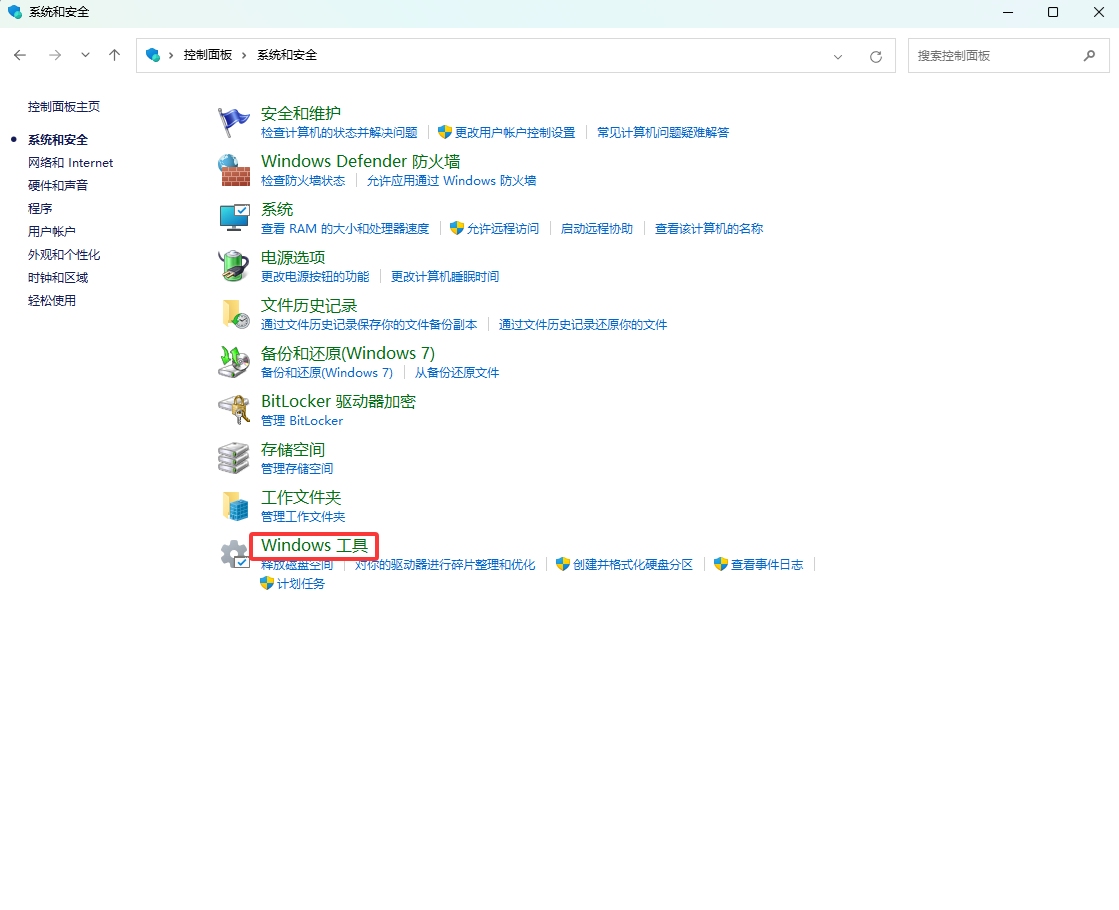Screen dimensions: 1119x910
Task: Click the window title bar app icon
Action: [x=15, y=12]
